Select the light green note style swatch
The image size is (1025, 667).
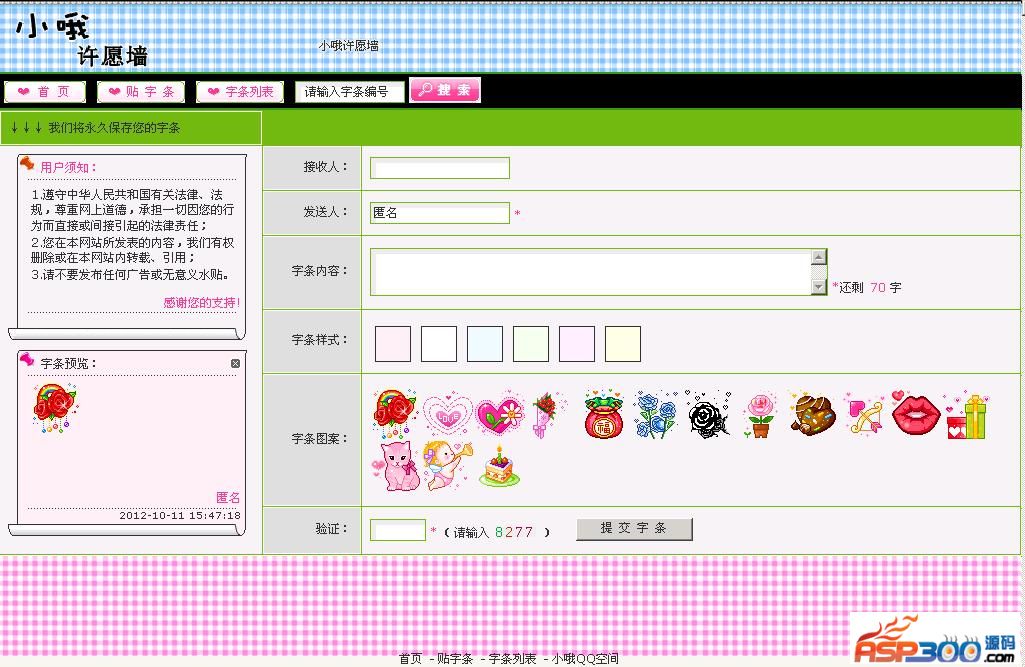(x=531, y=344)
